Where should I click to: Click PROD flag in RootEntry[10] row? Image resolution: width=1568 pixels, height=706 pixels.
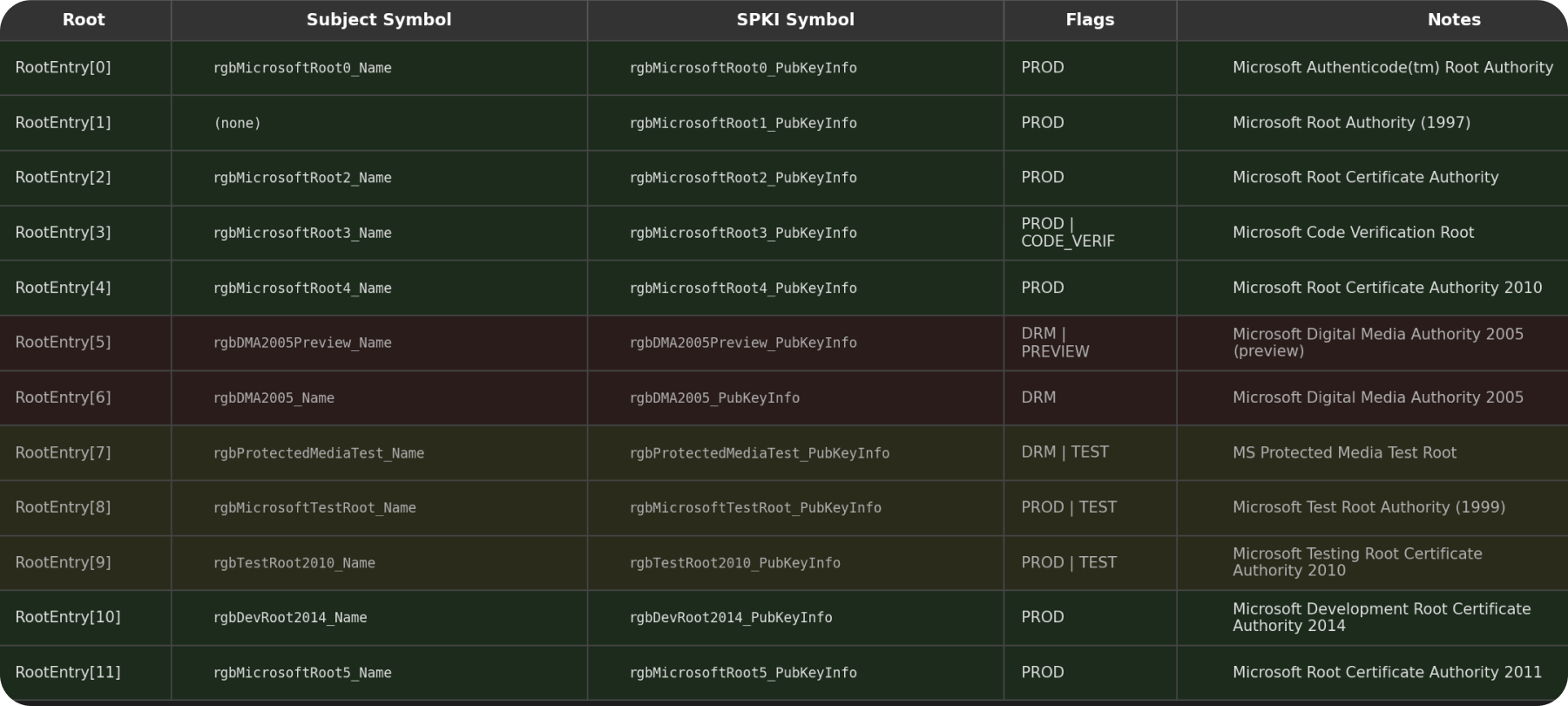tap(1043, 617)
